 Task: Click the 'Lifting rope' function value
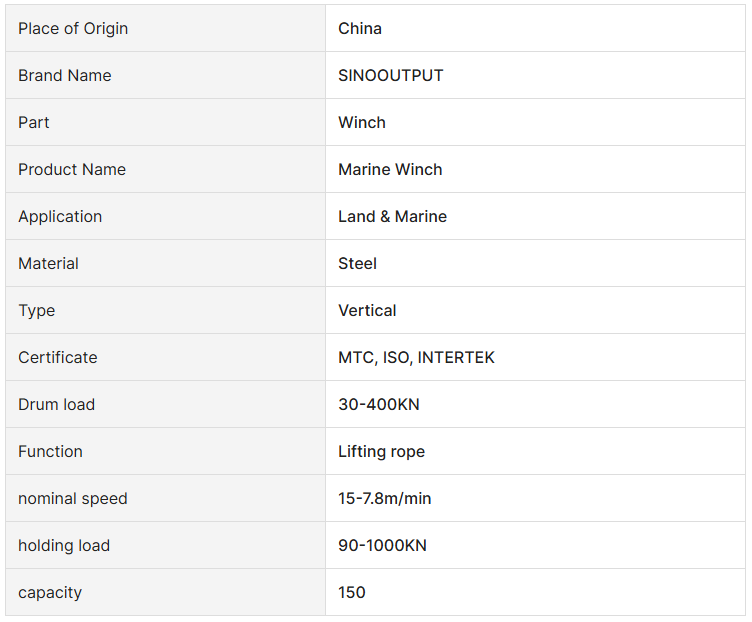(x=381, y=451)
